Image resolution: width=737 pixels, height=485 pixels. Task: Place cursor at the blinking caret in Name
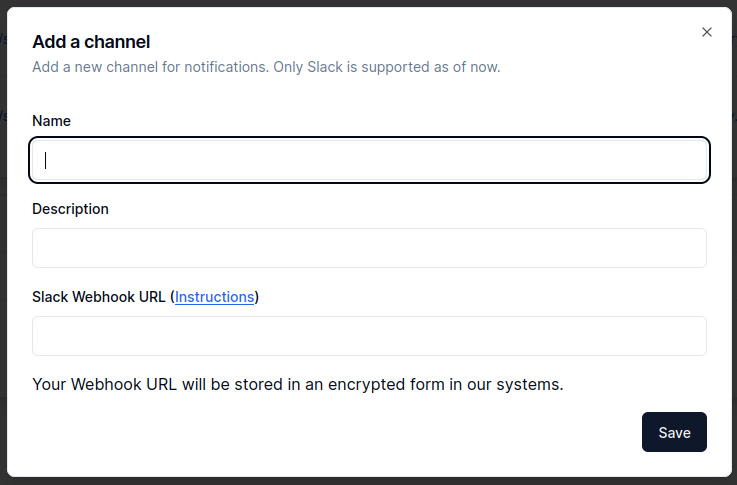click(46, 160)
